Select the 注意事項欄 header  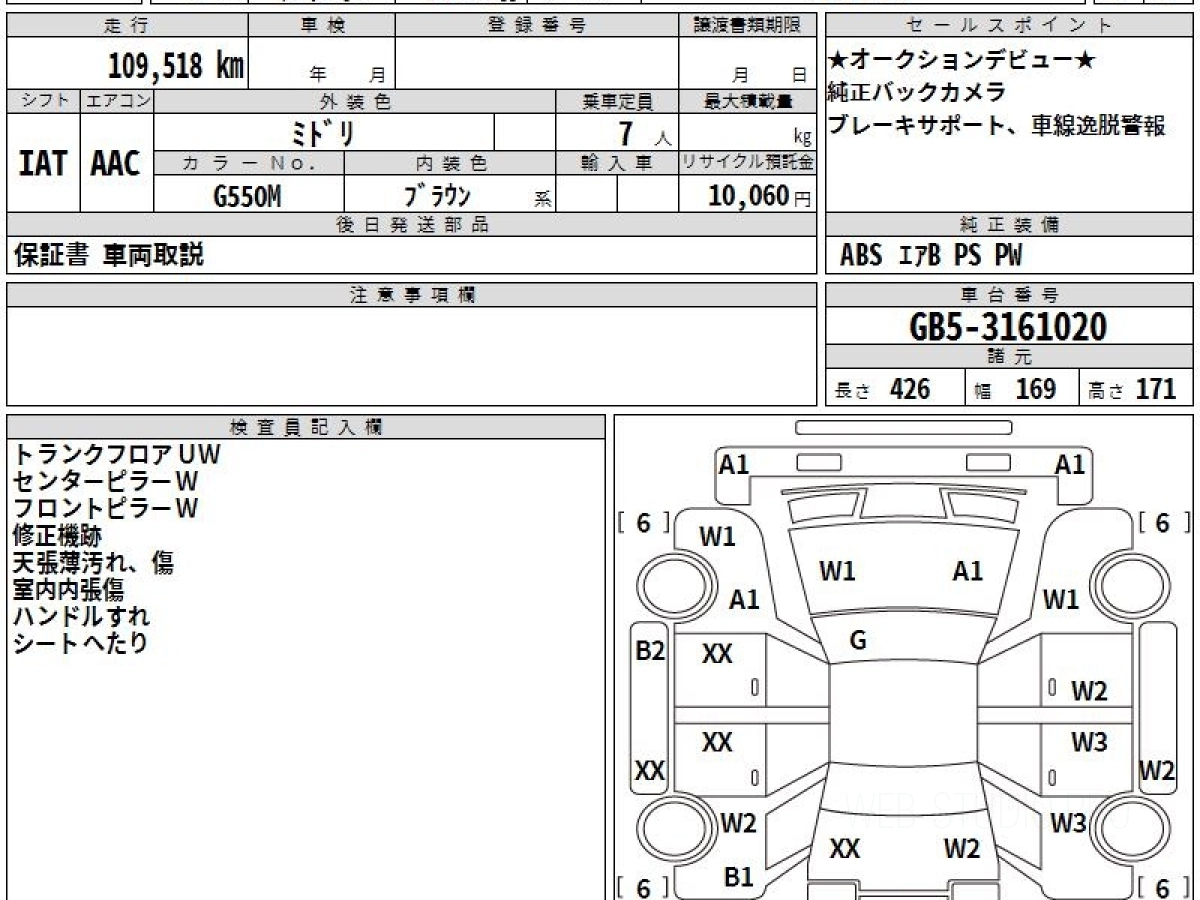(x=411, y=295)
